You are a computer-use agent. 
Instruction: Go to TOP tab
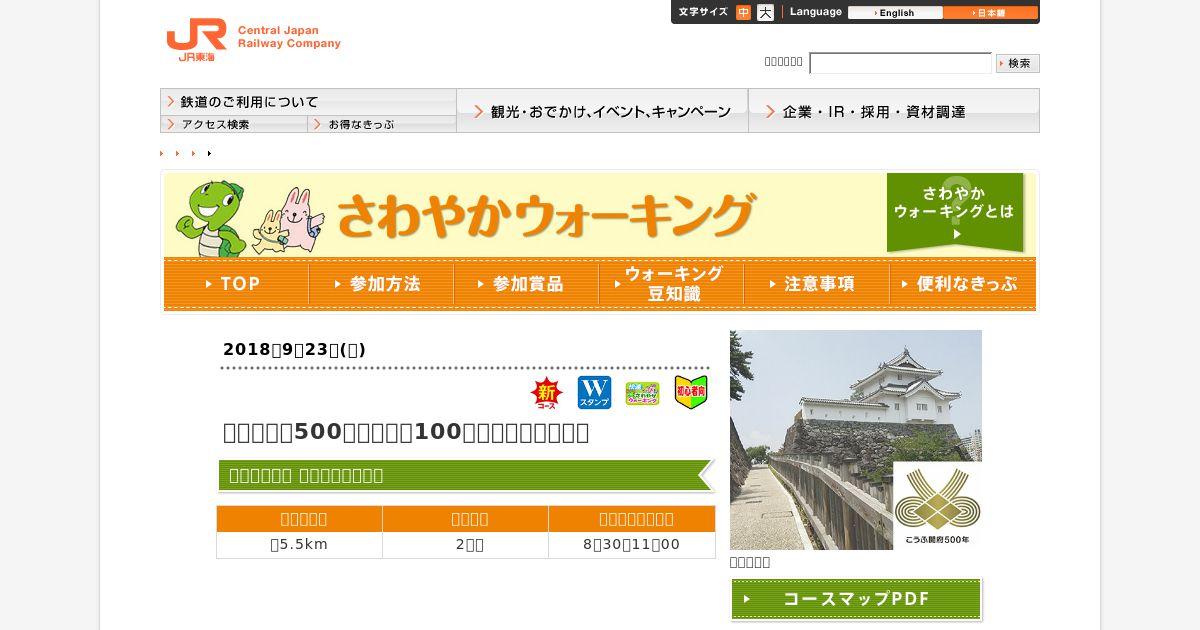(236, 284)
